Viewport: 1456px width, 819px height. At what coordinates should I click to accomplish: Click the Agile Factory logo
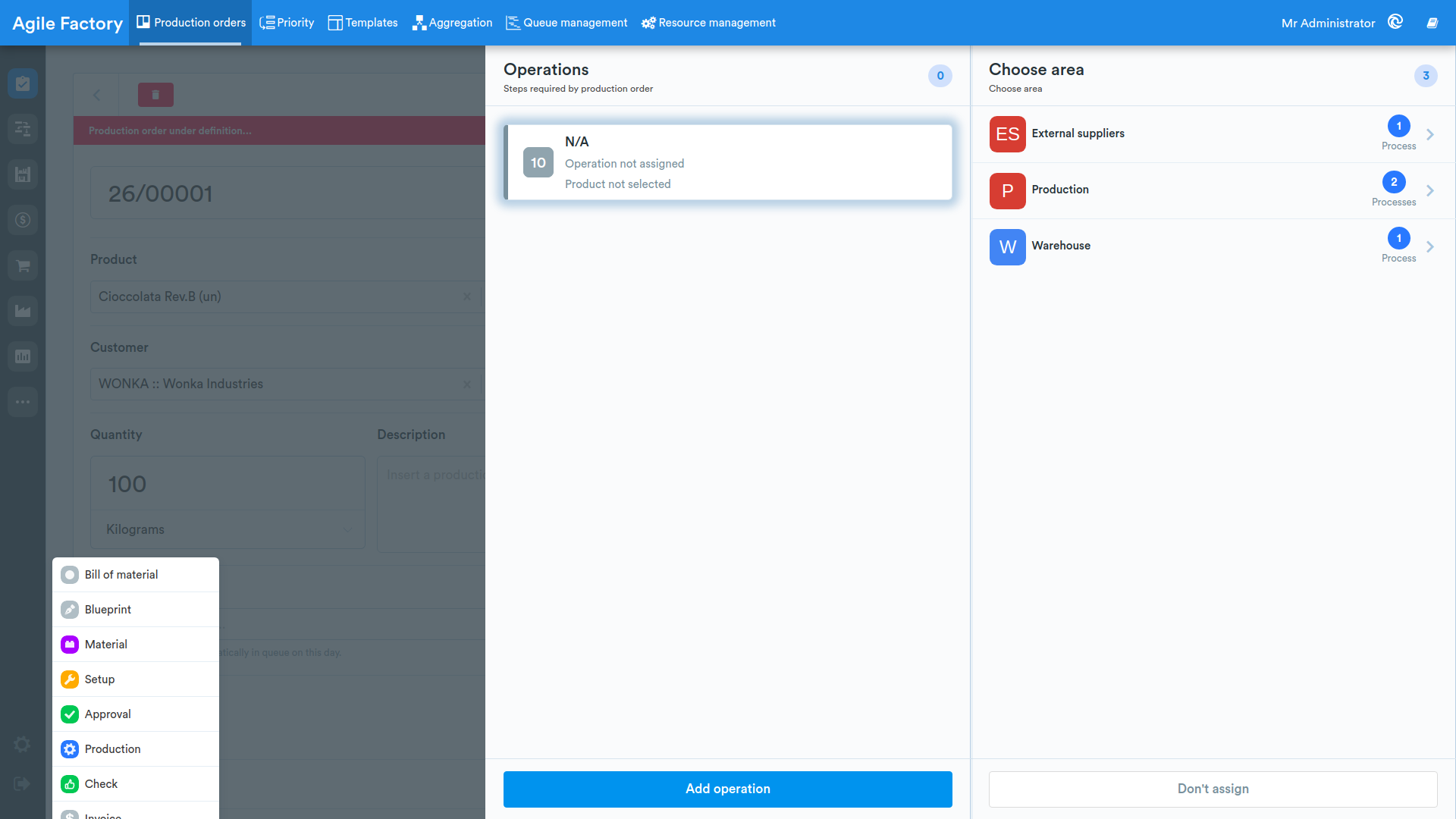click(67, 24)
